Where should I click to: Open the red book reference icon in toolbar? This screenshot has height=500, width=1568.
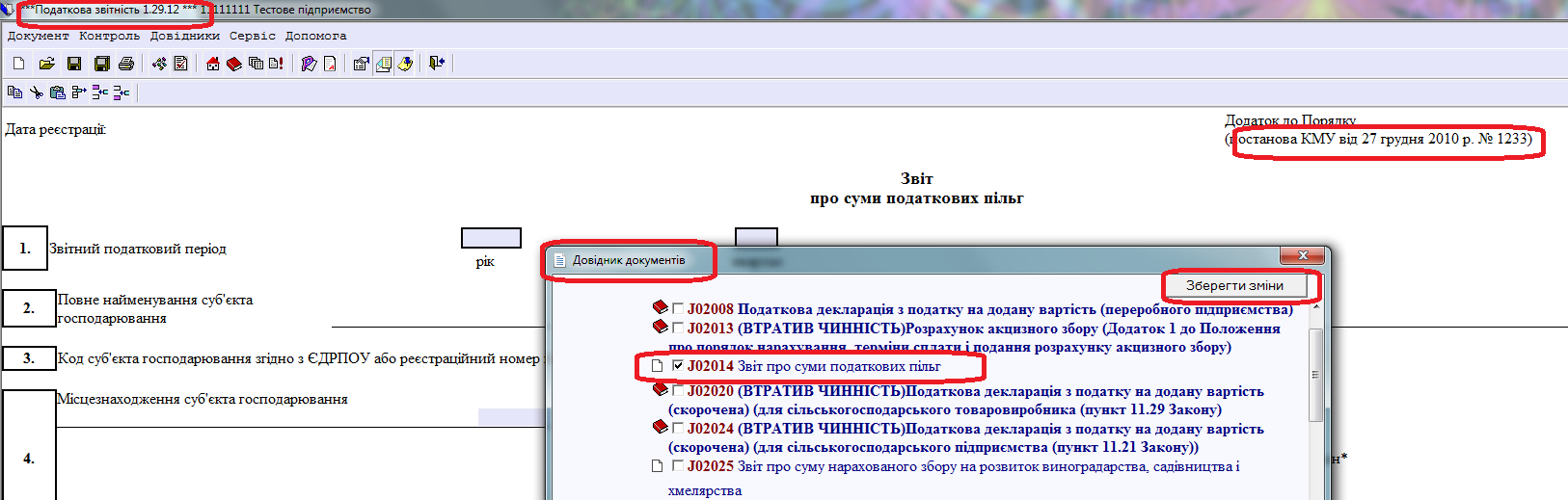233,64
